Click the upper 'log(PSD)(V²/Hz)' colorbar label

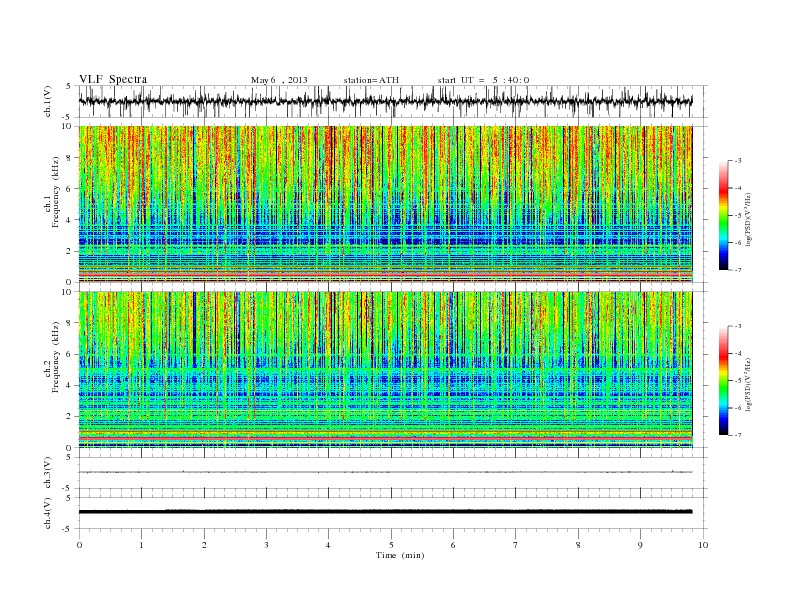tap(749, 219)
